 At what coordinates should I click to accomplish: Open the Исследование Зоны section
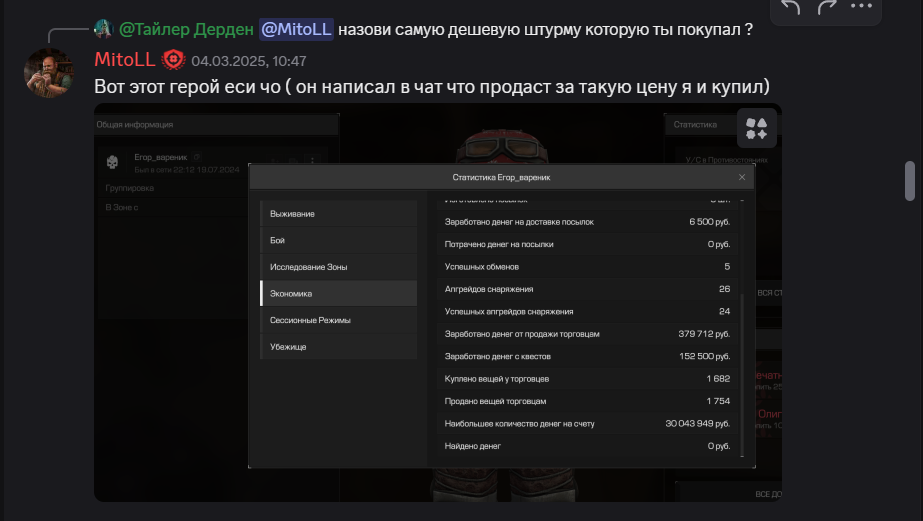pyautogui.click(x=338, y=267)
